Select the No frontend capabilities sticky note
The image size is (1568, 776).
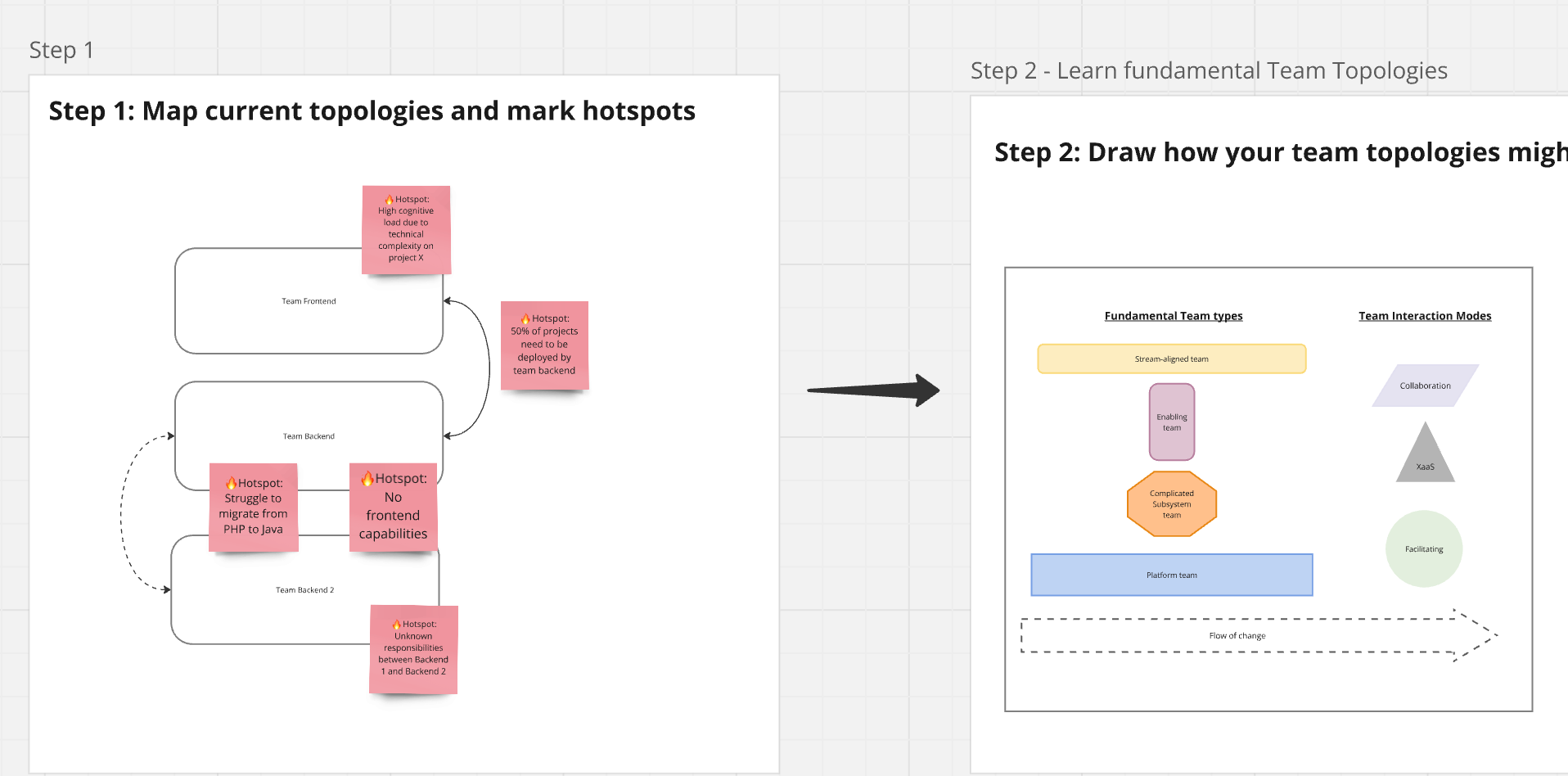pos(394,508)
